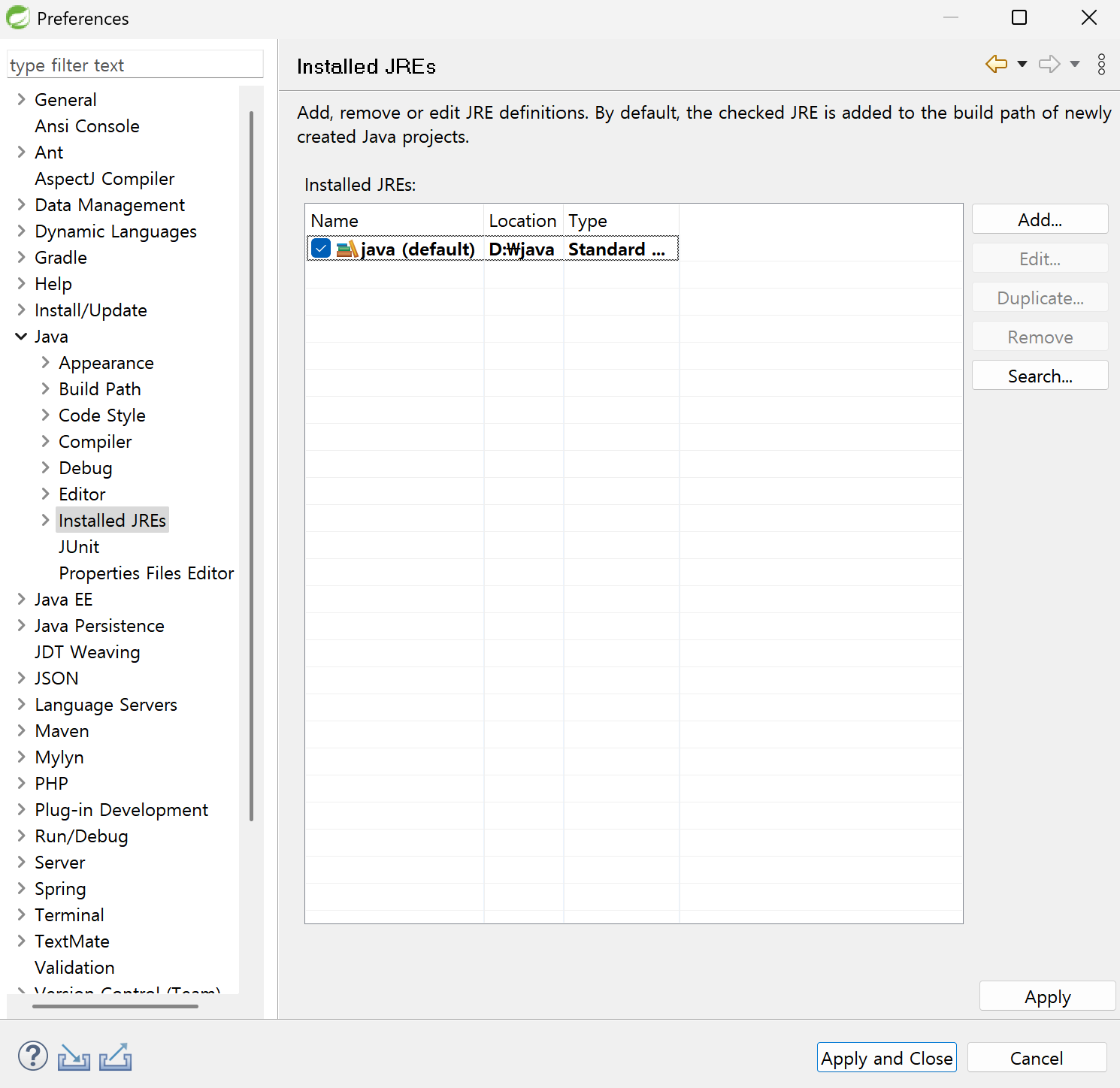Viewport: 1120px width, 1088px height.
Task: Select JDT Weaving in the tree
Action: [x=87, y=651]
